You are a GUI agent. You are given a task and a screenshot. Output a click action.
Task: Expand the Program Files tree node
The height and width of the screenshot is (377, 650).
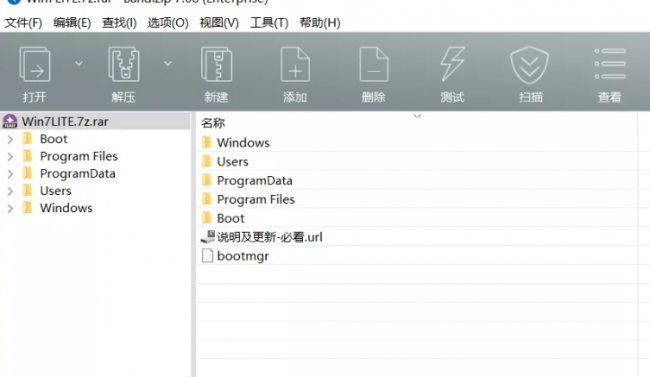pyautogui.click(x=10, y=156)
